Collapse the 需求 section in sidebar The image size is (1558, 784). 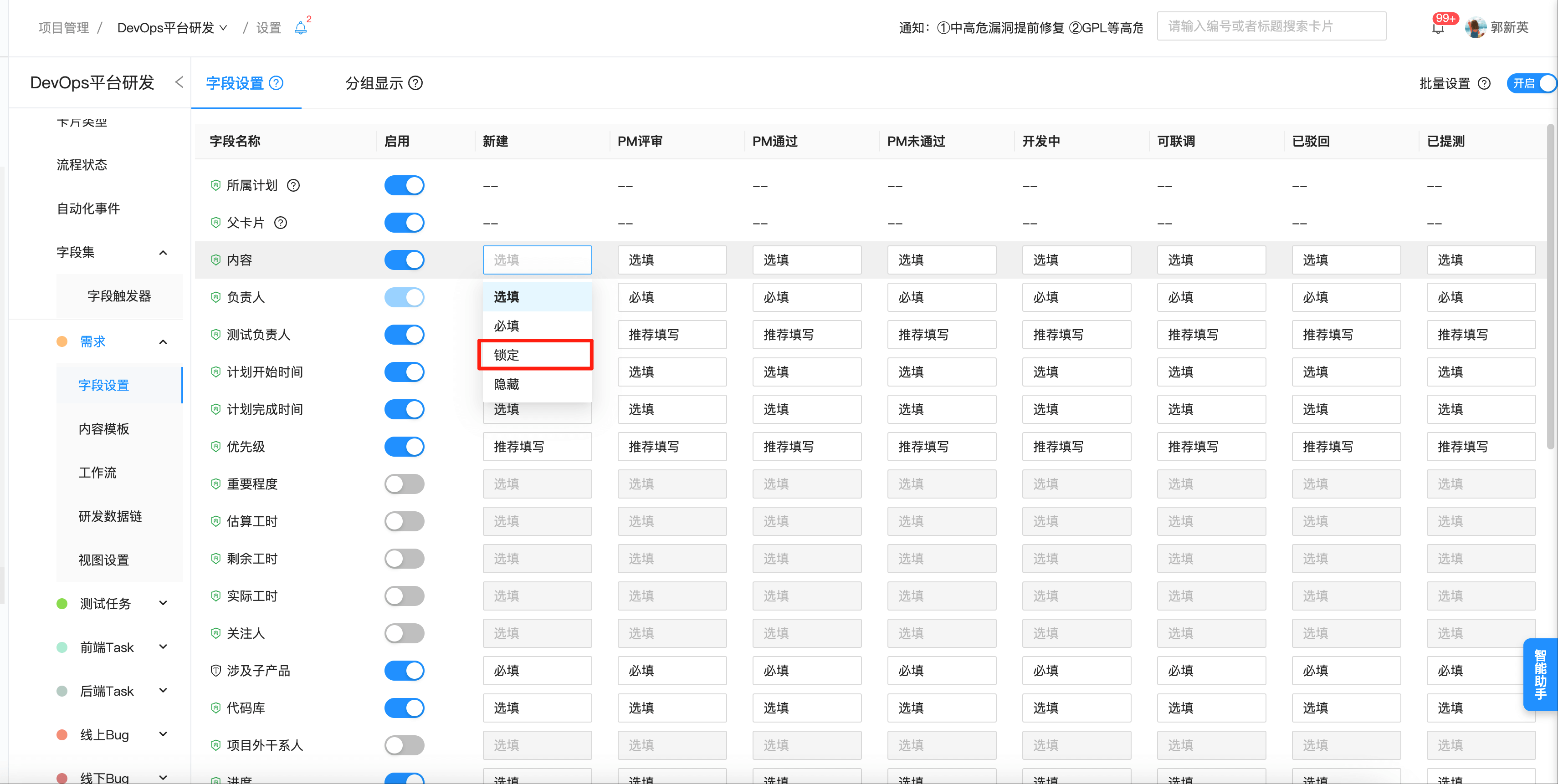click(x=162, y=341)
